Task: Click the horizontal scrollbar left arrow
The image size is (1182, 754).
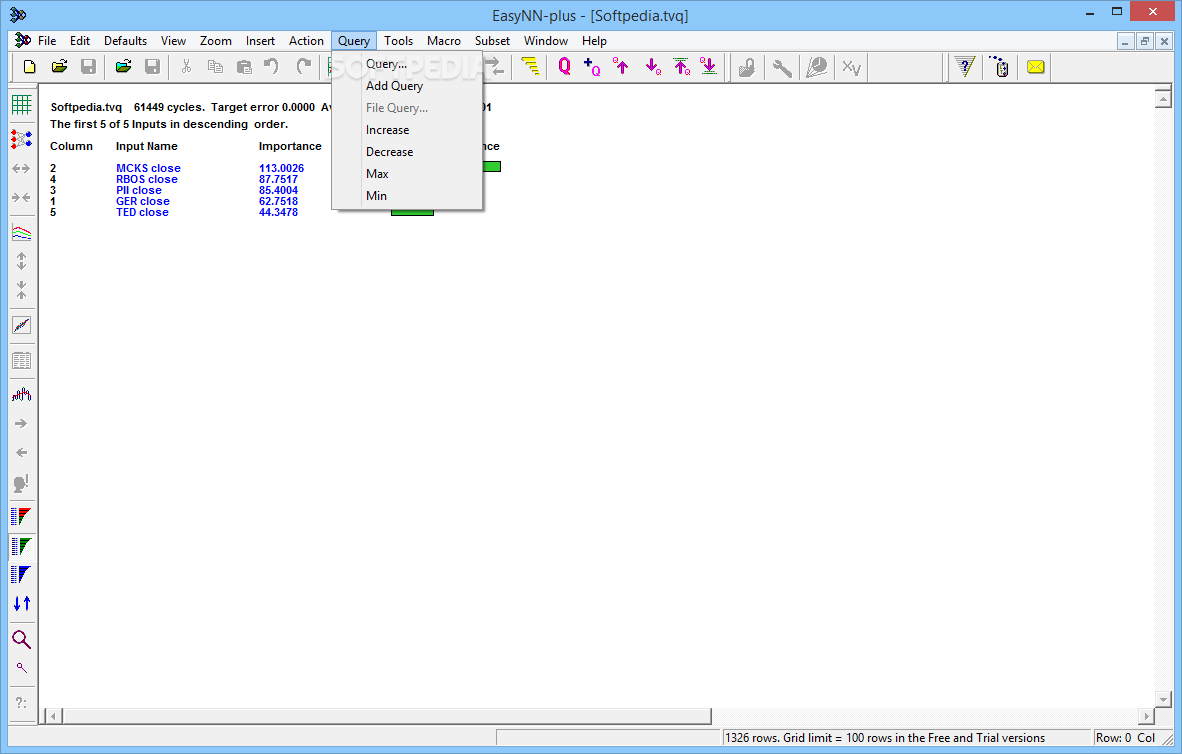Action: click(x=53, y=716)
